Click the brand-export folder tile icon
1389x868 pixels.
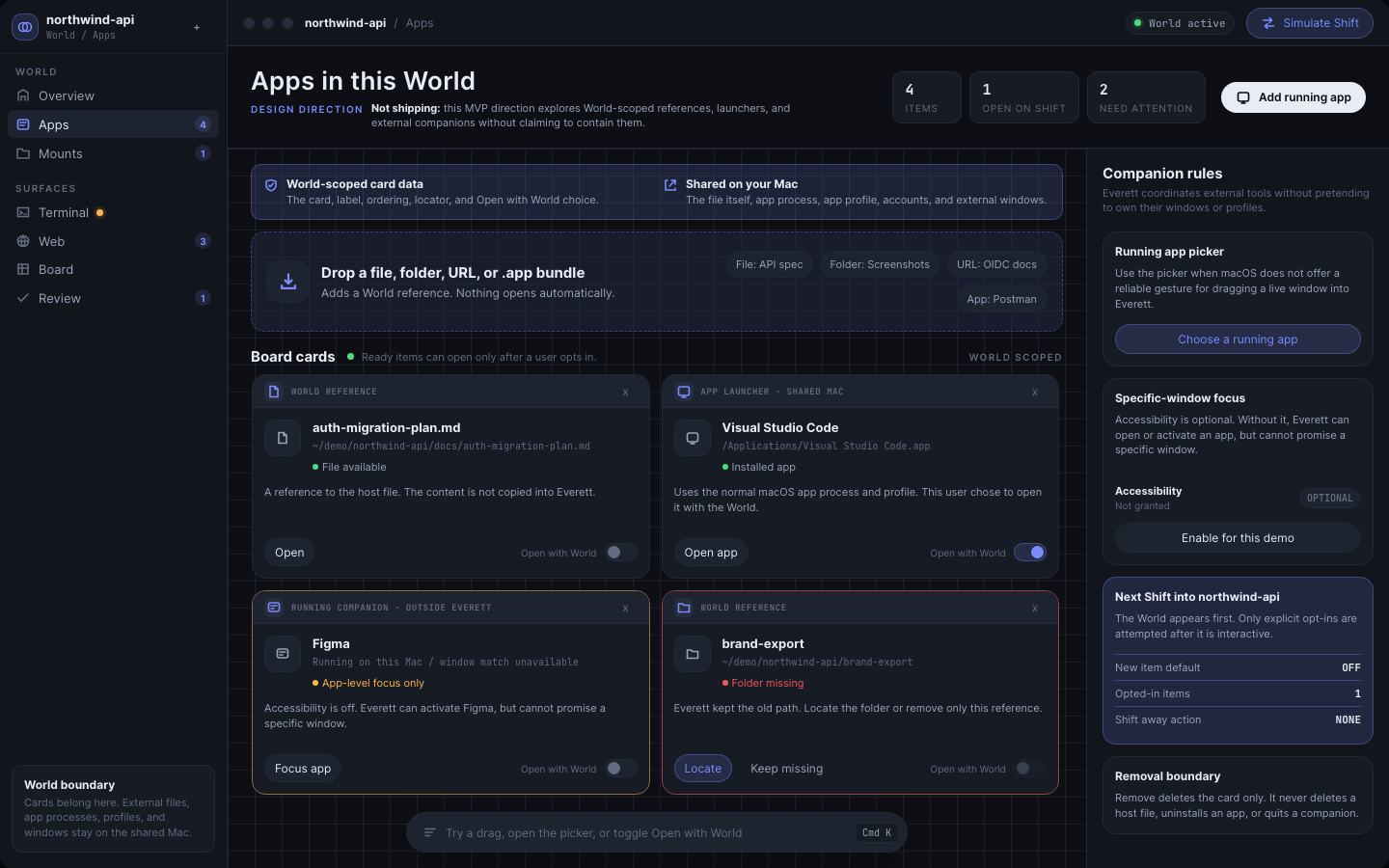tap(693, 654)
